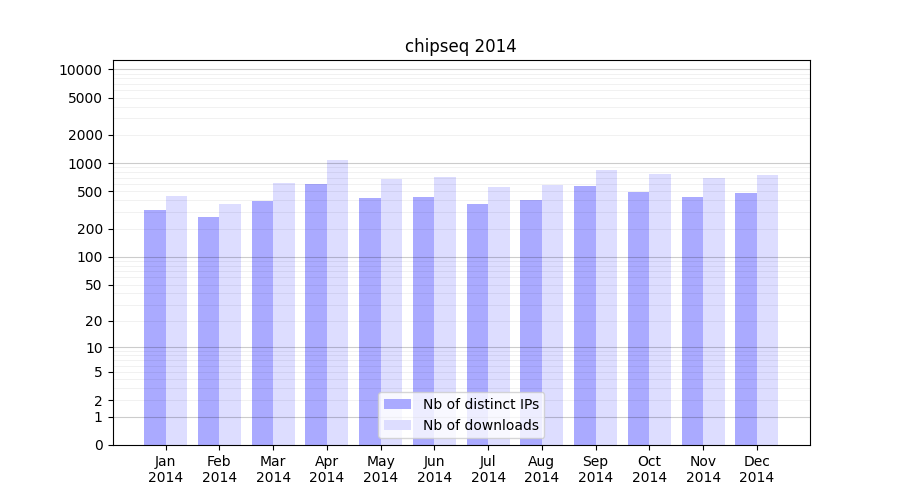This screenshot has height=500, width=900.
Task: Click the "Jan 2014" x-axis label
Action: (166, 469)
